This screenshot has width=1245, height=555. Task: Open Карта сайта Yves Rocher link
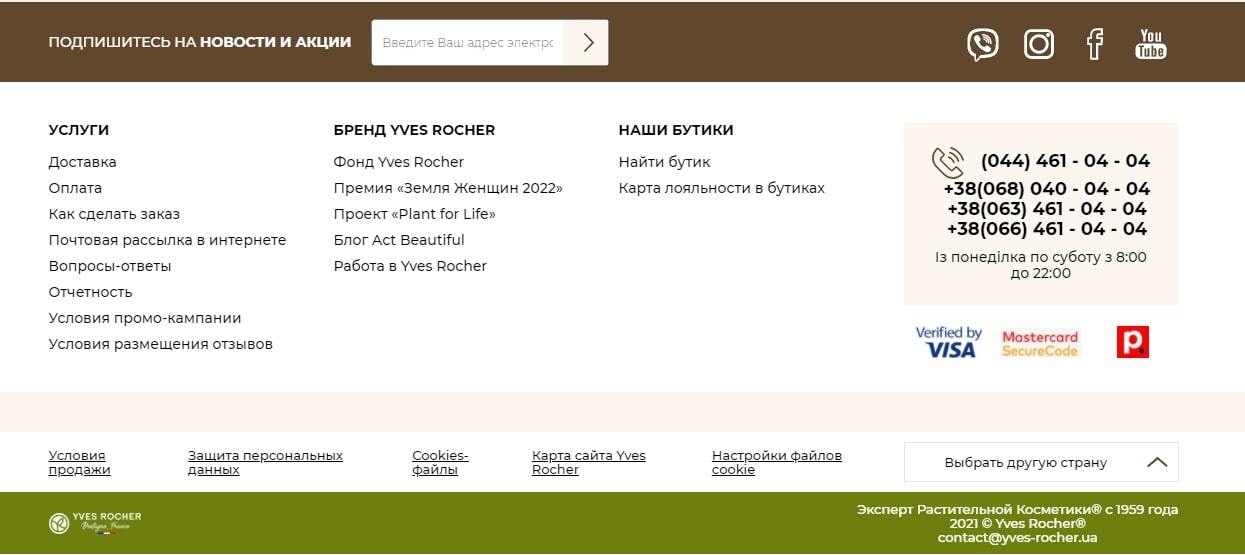tap(589, 462)
